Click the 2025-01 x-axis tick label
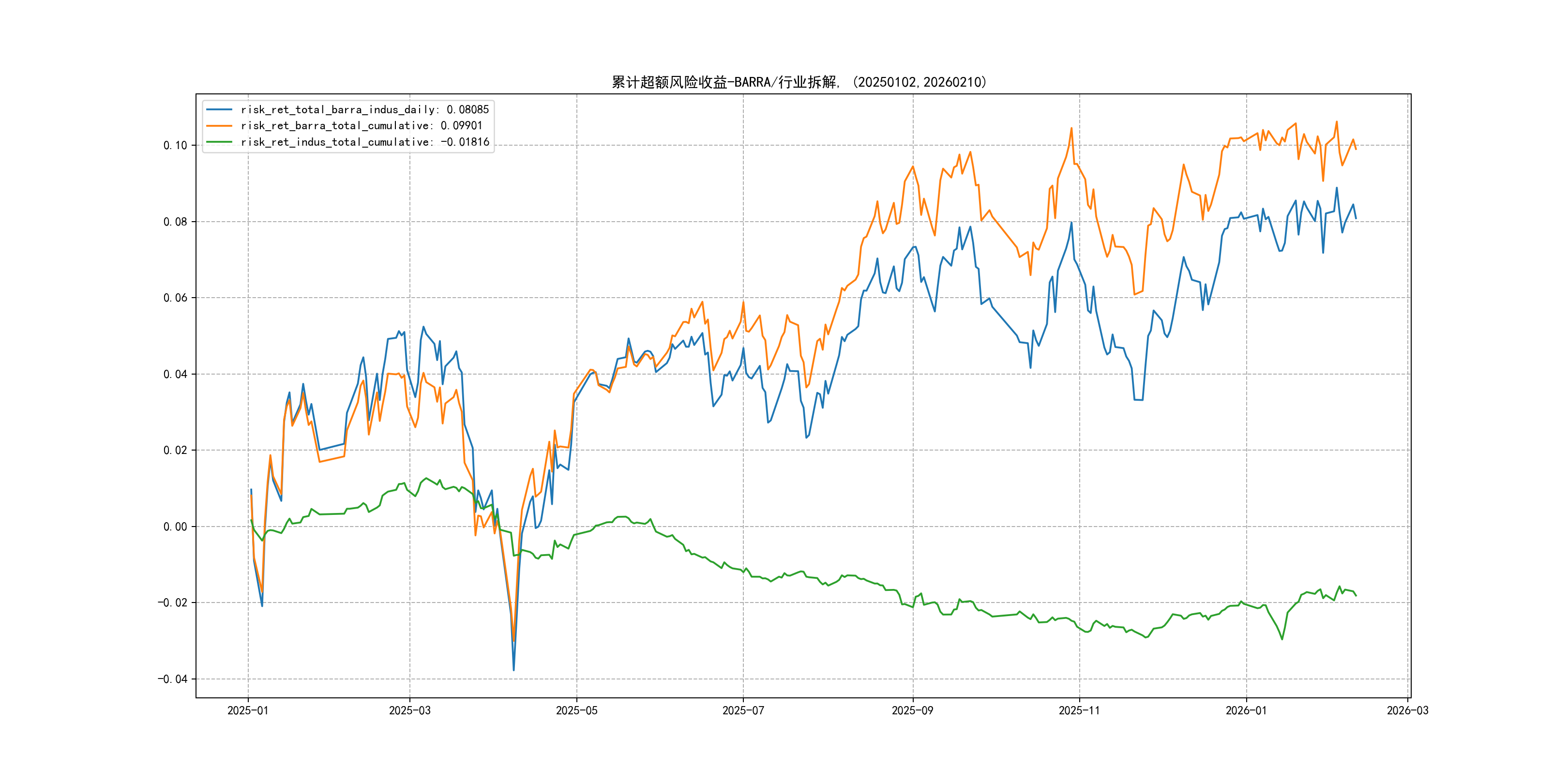Screen dimensions: 1568x784 tap(248, 710)
